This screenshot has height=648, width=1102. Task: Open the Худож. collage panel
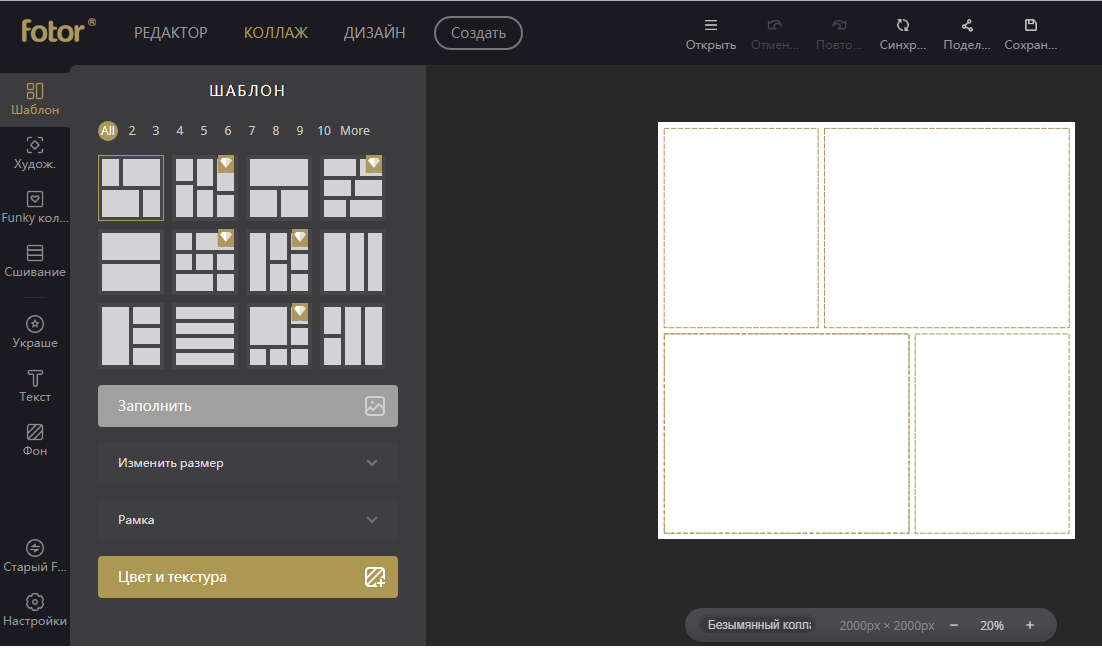34,153
